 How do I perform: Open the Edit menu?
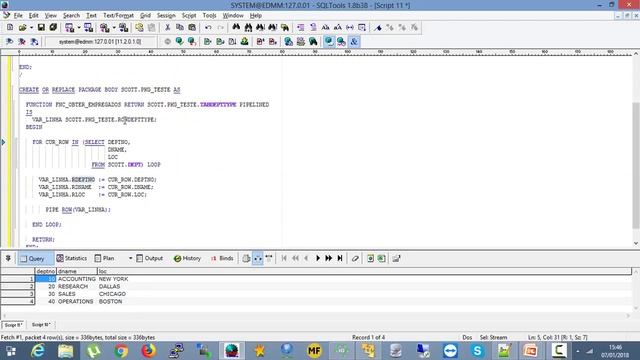point(33,16)
